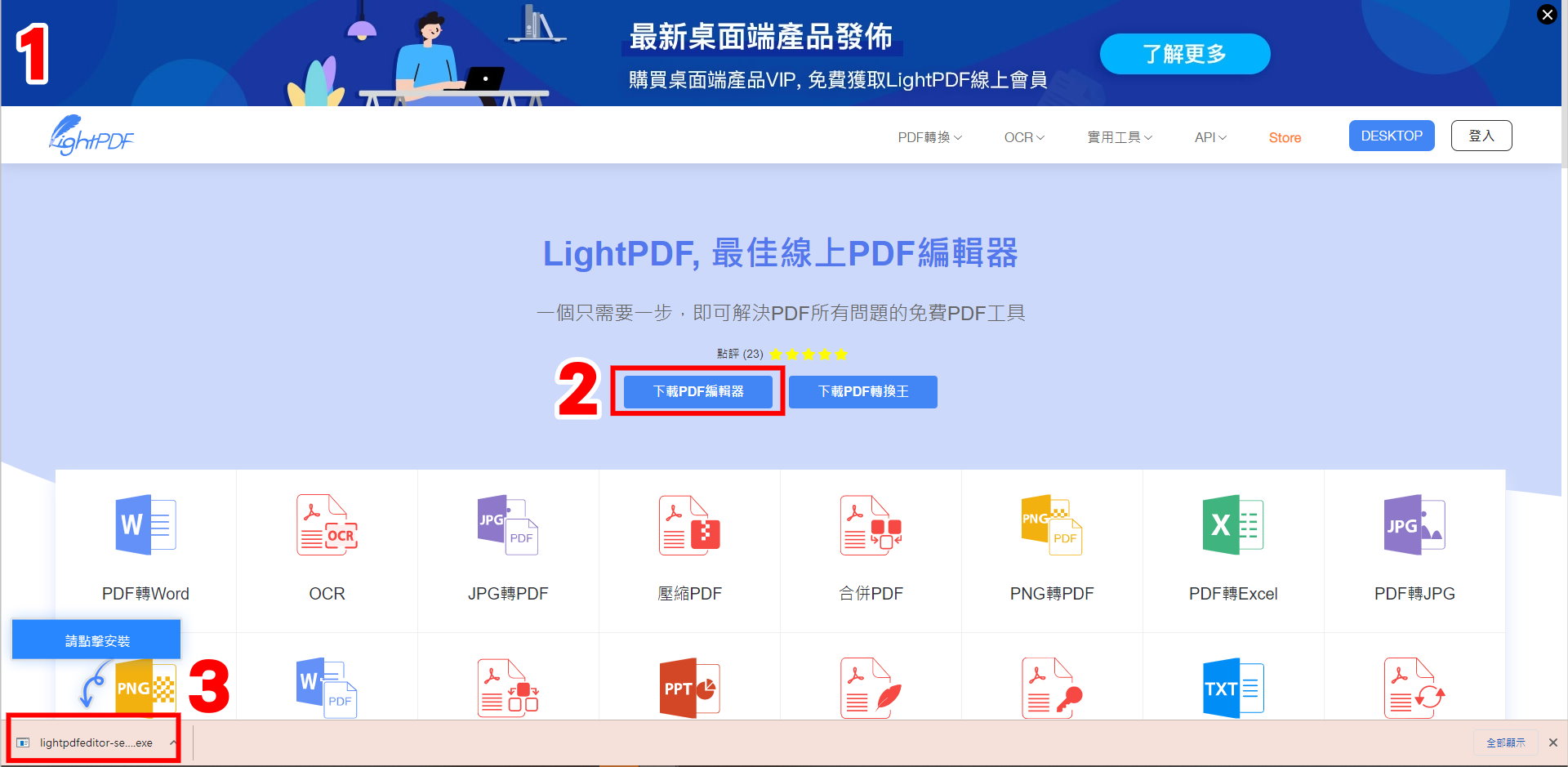Viewport: 1568px width, 767px height.
Task: Select the PDF edit feather icon
Action: pos(871,689)
